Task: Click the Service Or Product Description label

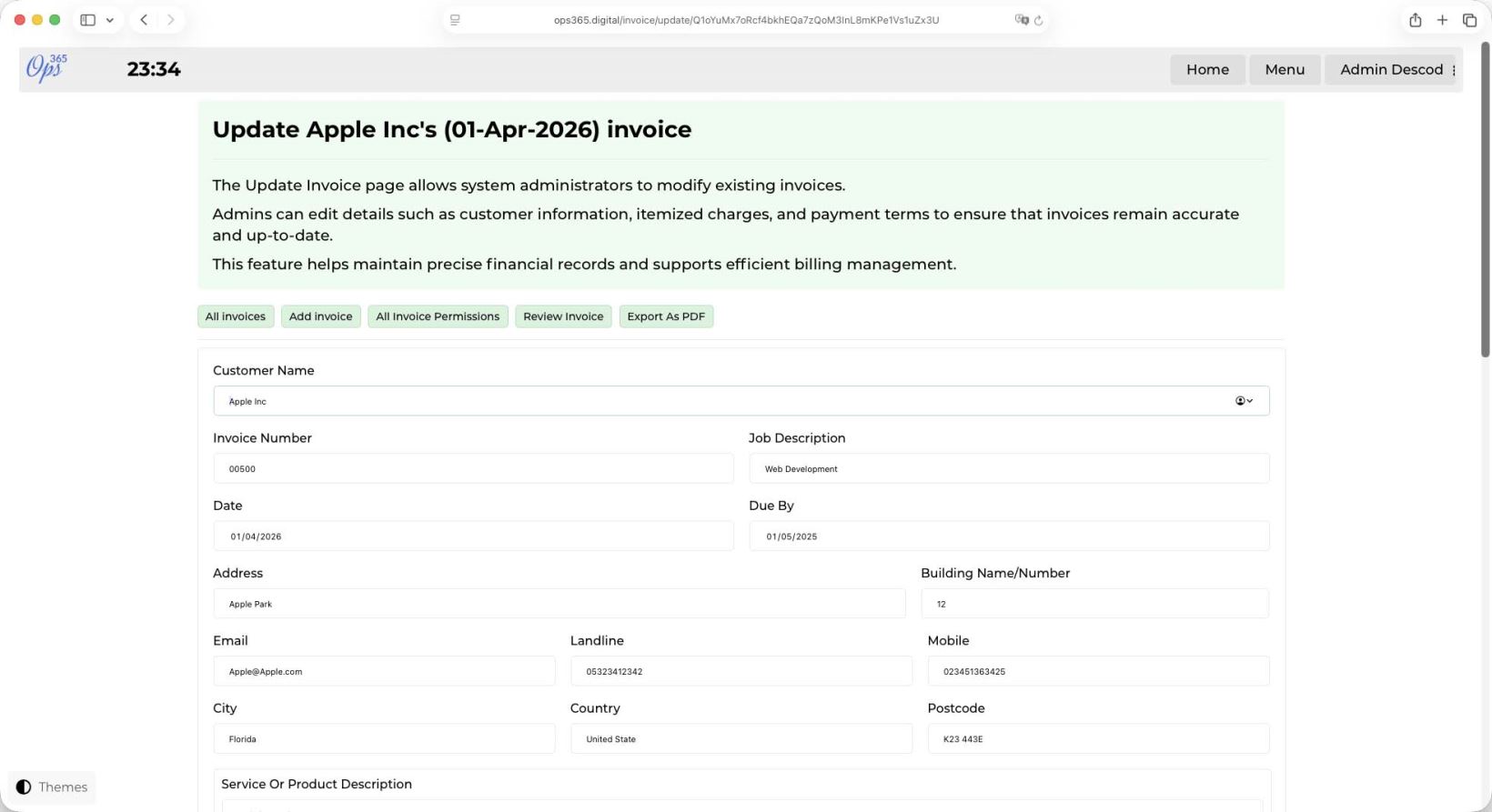Action: [317, 784]
